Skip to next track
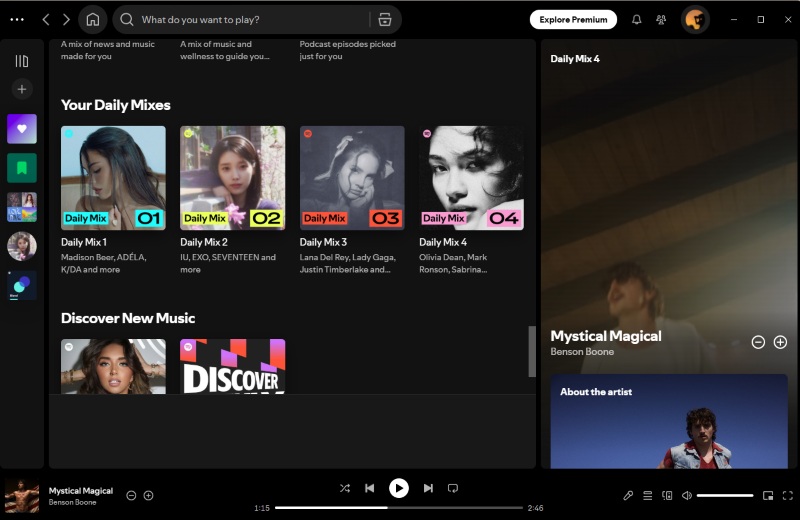Viewport: 800px width, 520px height. (428, 488)
